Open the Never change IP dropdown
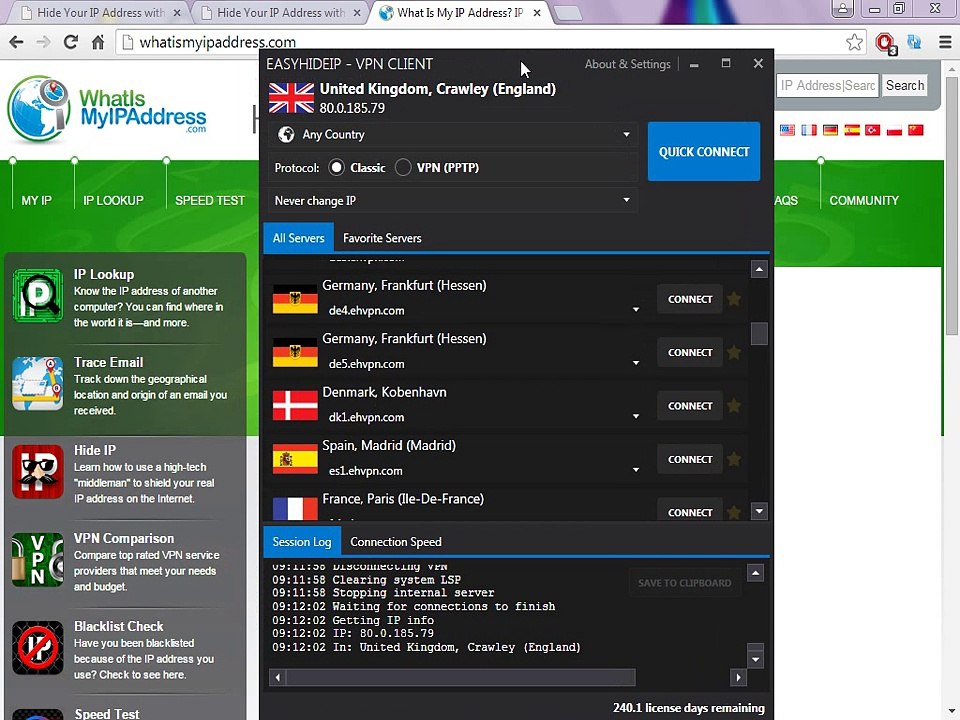The height and width of the screenshot is (720, 960). click(x=452, y=200)
